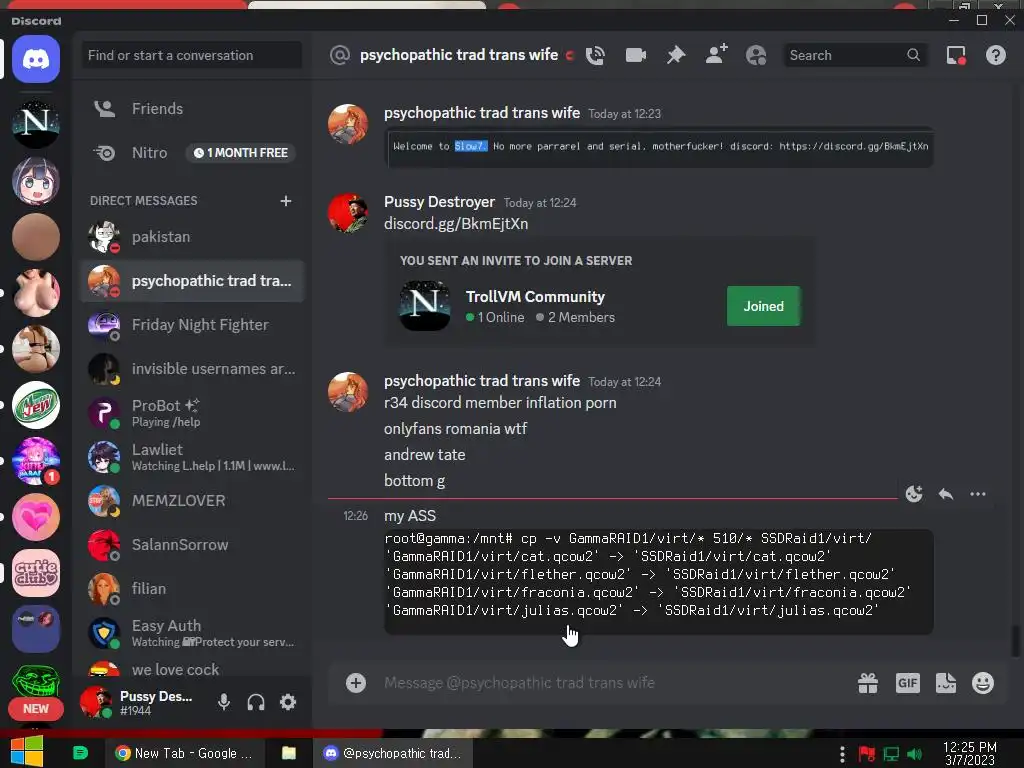The image size is (1024, 768).
Task: Open the Easy Auth direct message
Action: point(192,633)
